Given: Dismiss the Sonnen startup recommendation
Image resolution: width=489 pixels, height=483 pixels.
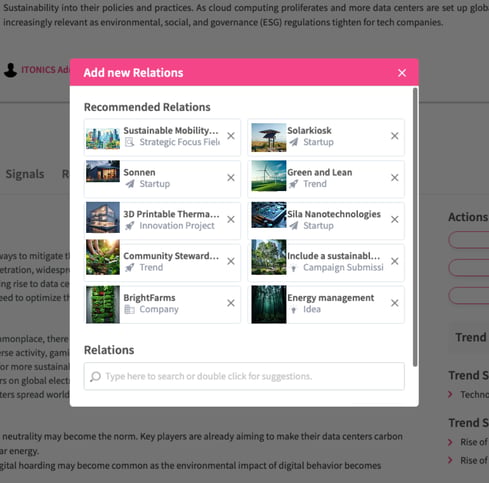Looking at the screenshot, I should [231, 178].
